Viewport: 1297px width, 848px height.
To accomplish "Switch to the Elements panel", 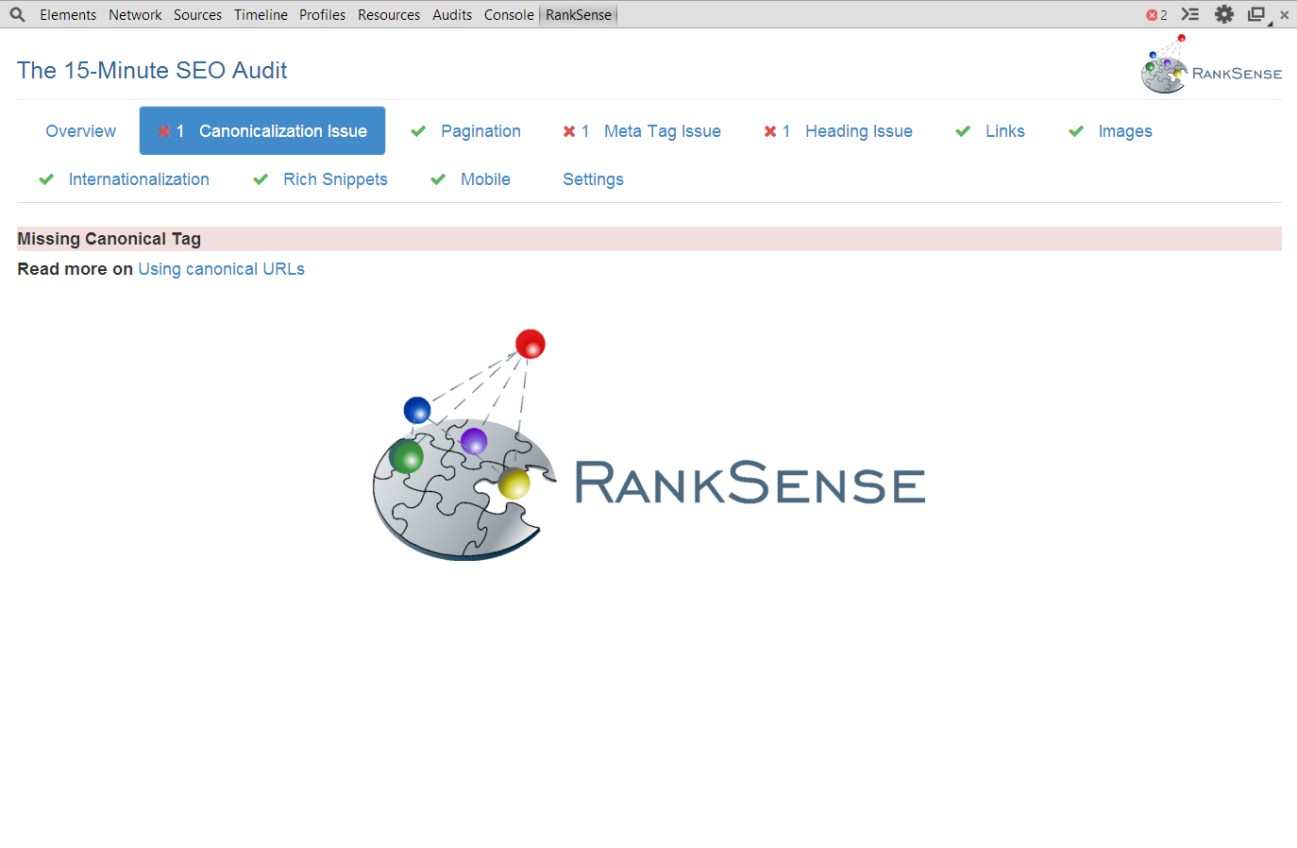I will 68,14.
